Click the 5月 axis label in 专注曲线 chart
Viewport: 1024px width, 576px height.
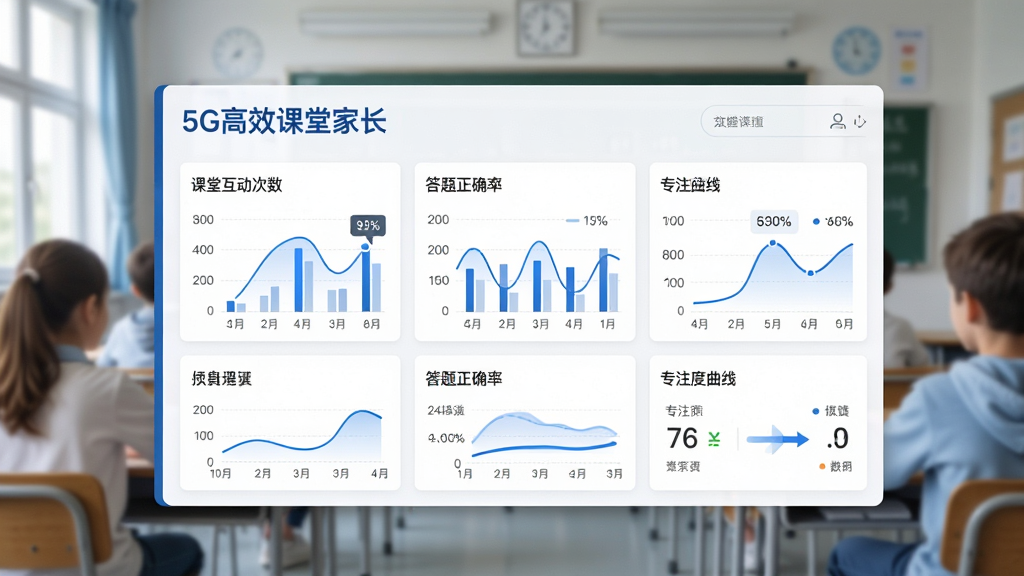point(773,324)
